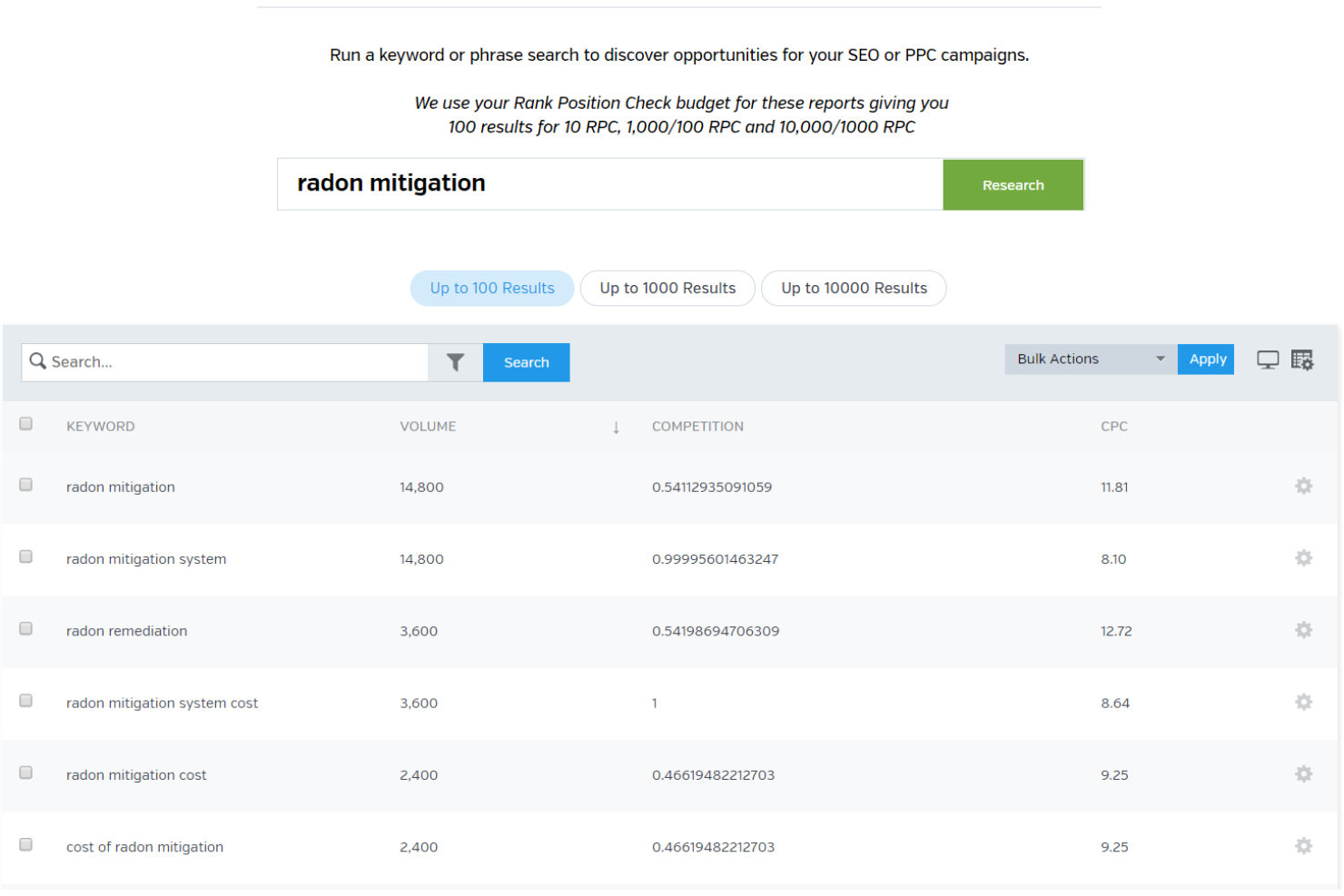Open the table column settings icon

pos(1302,359)
